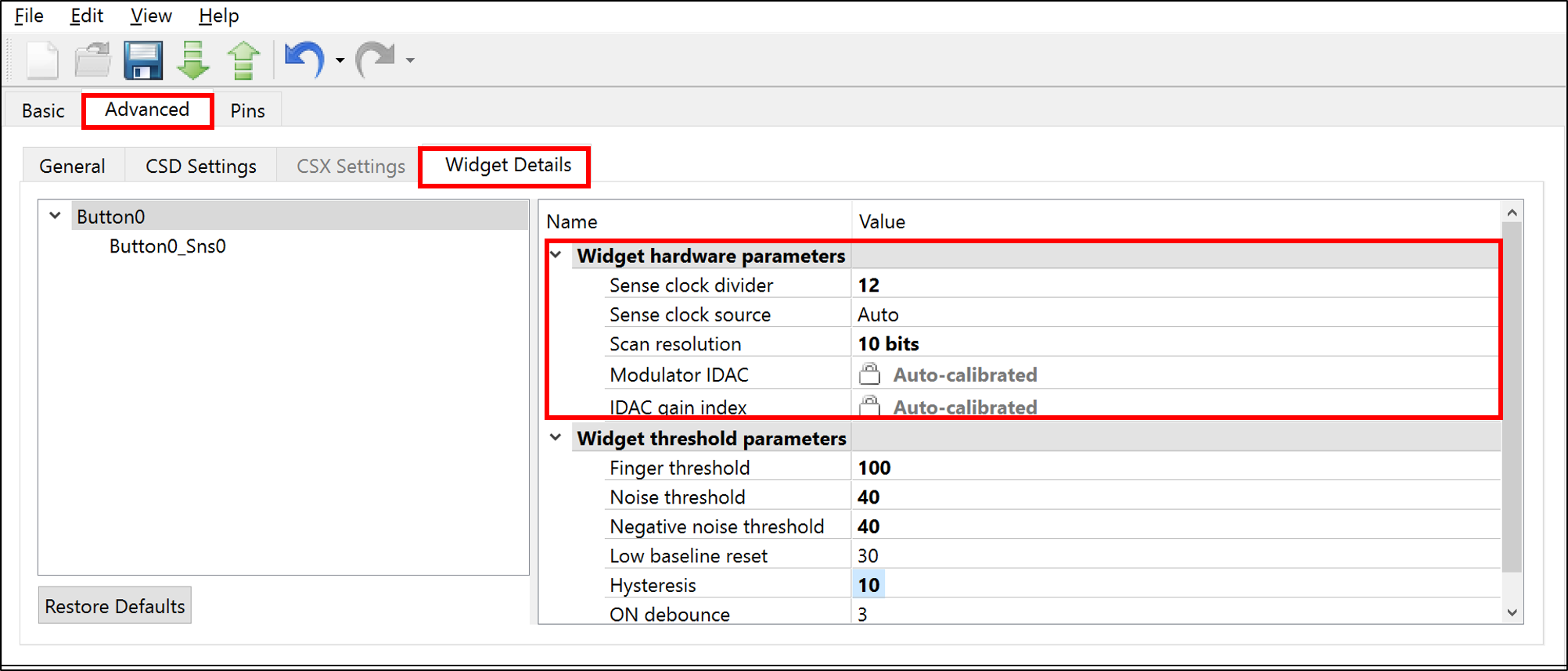Click the Export green up-arrow icon

tap(243, 60)
